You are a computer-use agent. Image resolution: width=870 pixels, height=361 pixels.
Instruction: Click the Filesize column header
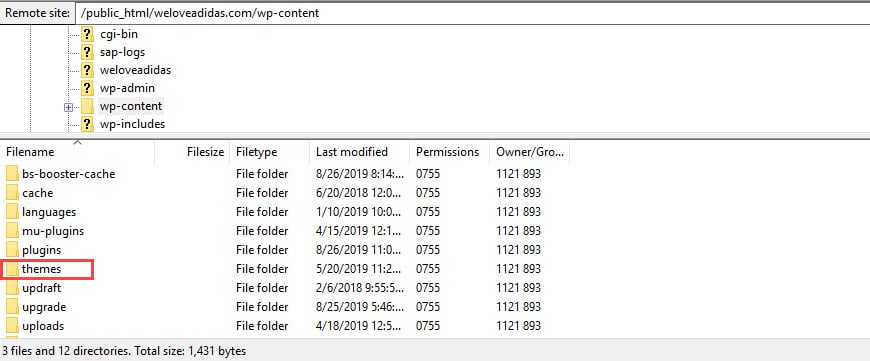[x=192, y=152]
